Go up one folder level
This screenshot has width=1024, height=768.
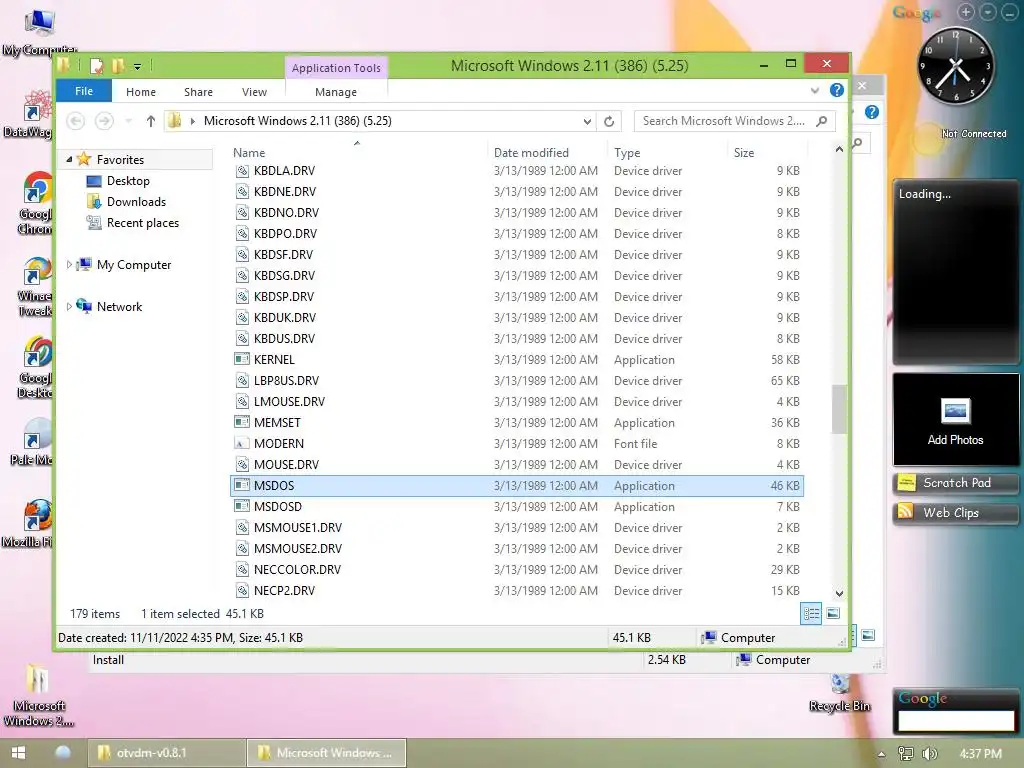(x=150, y=121)
